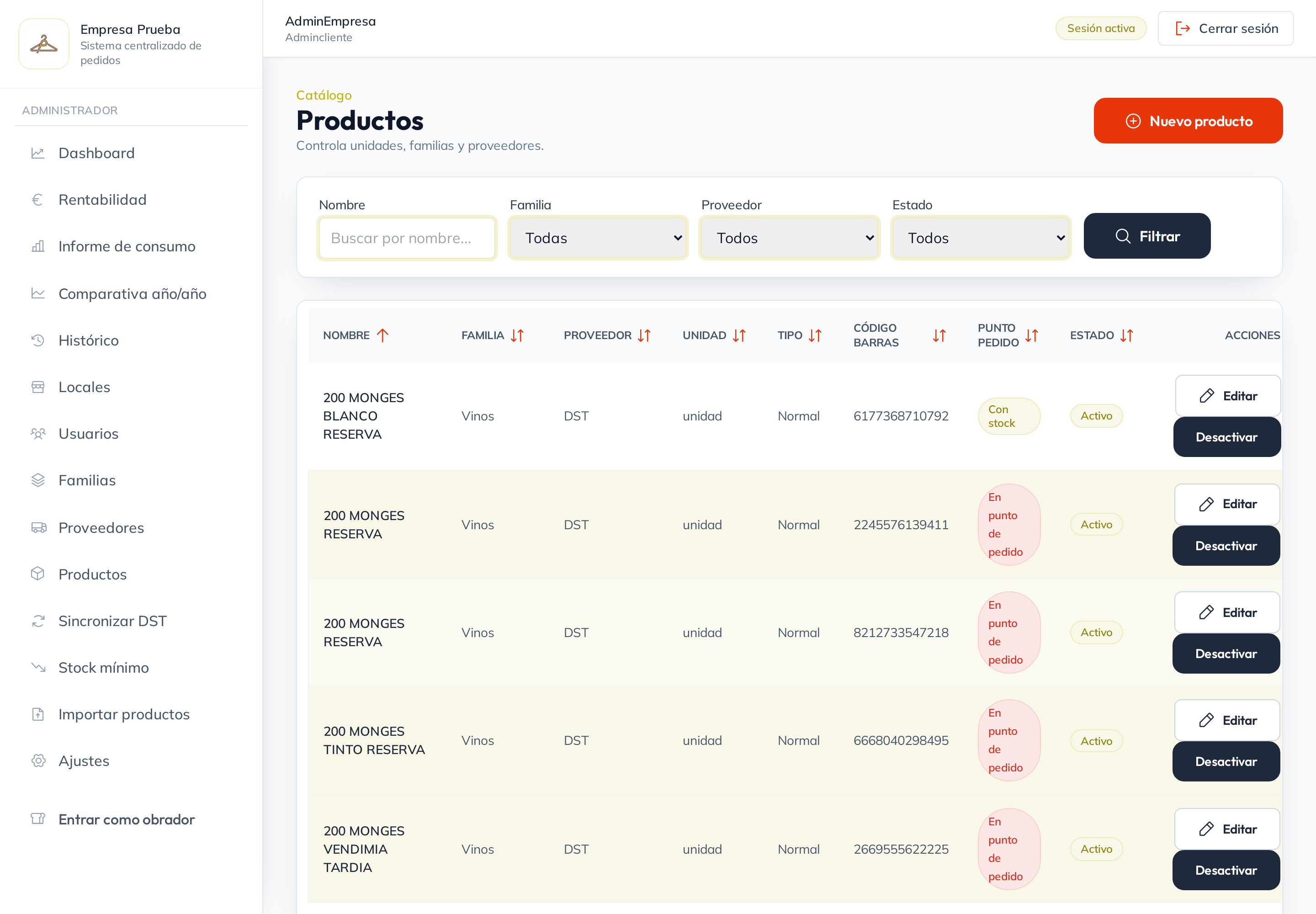Deactivate product with barcode 2245576139411

pos(1226,546)
